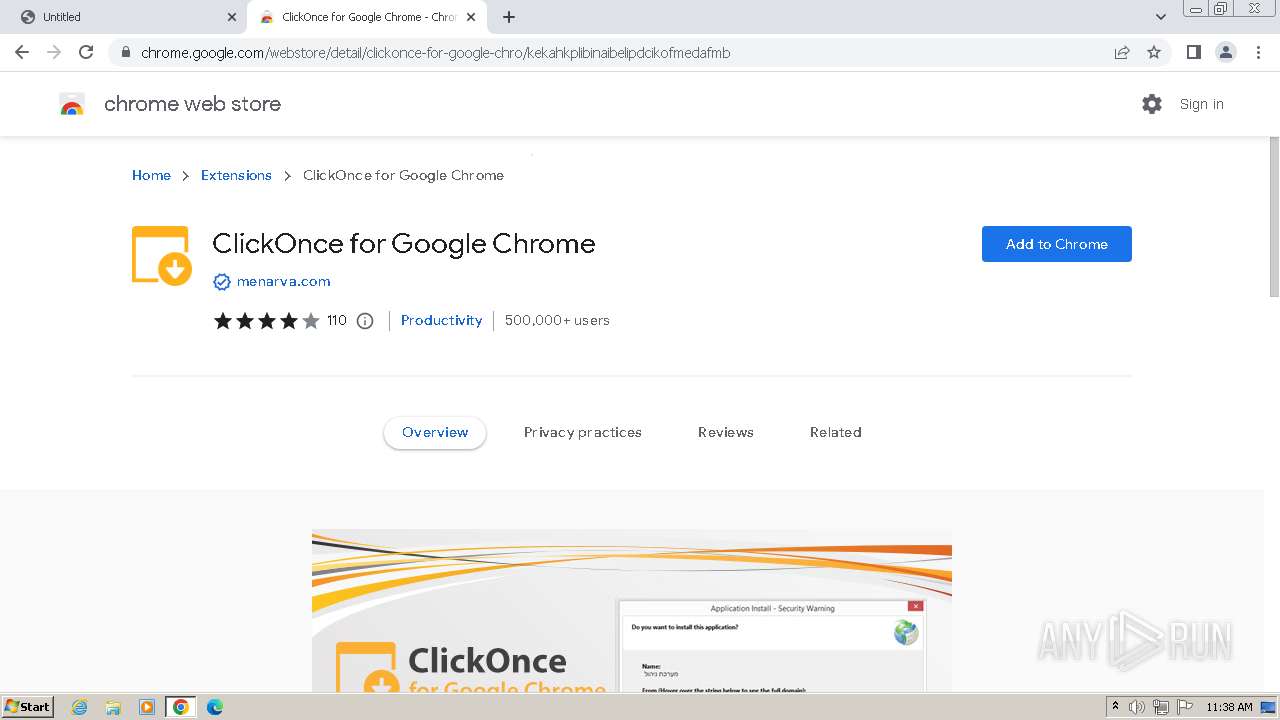Click Add to Chrome button
The width and height of the screenshot is (1280, 720).
1056,244
